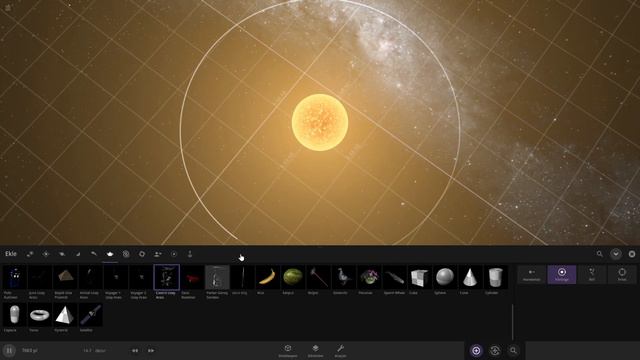The image size is (640, 360).
Task: Slow down the simulation speed
Action: pos(135,351)
